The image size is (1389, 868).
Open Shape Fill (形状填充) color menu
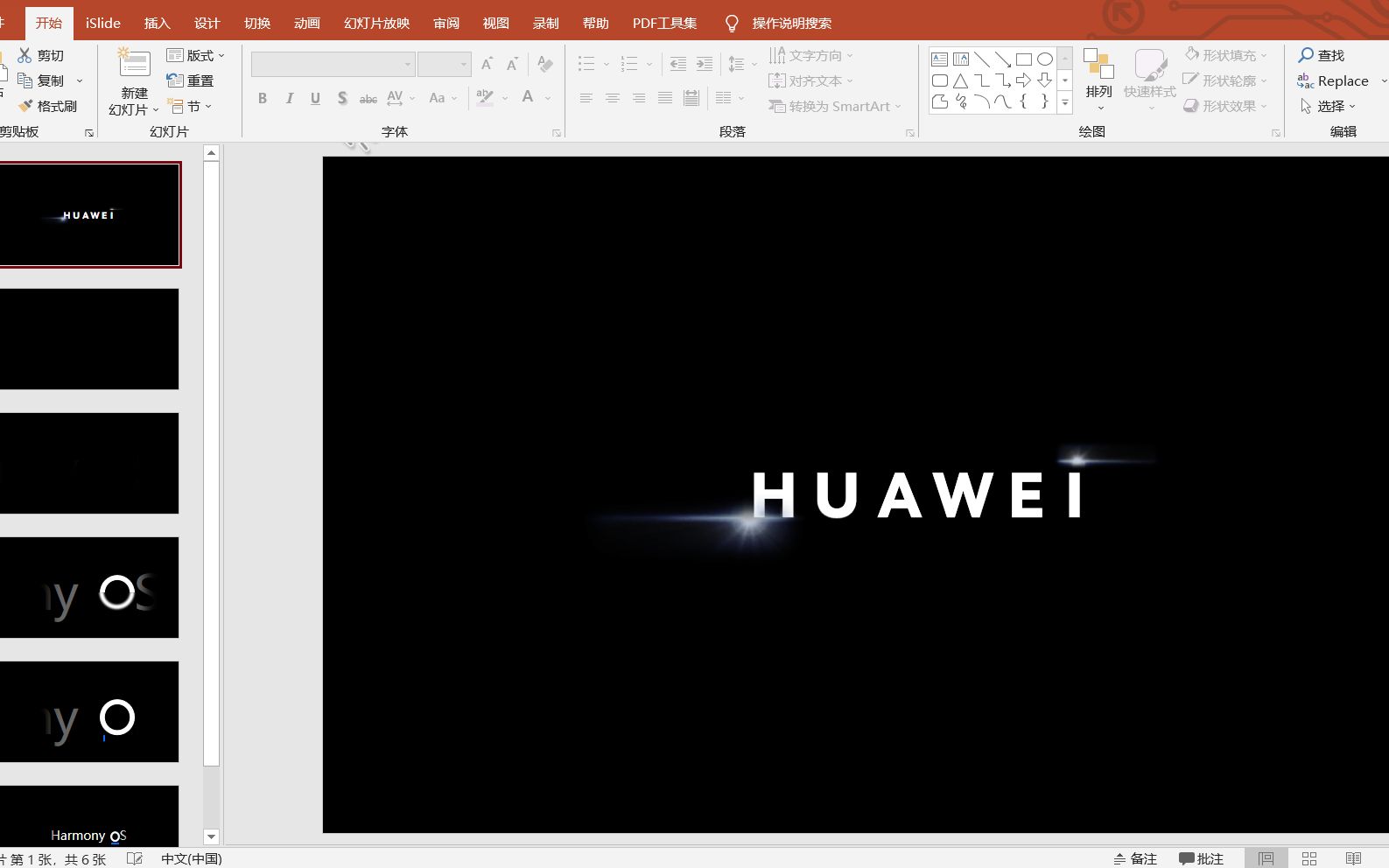click(x=1225, y=55)
